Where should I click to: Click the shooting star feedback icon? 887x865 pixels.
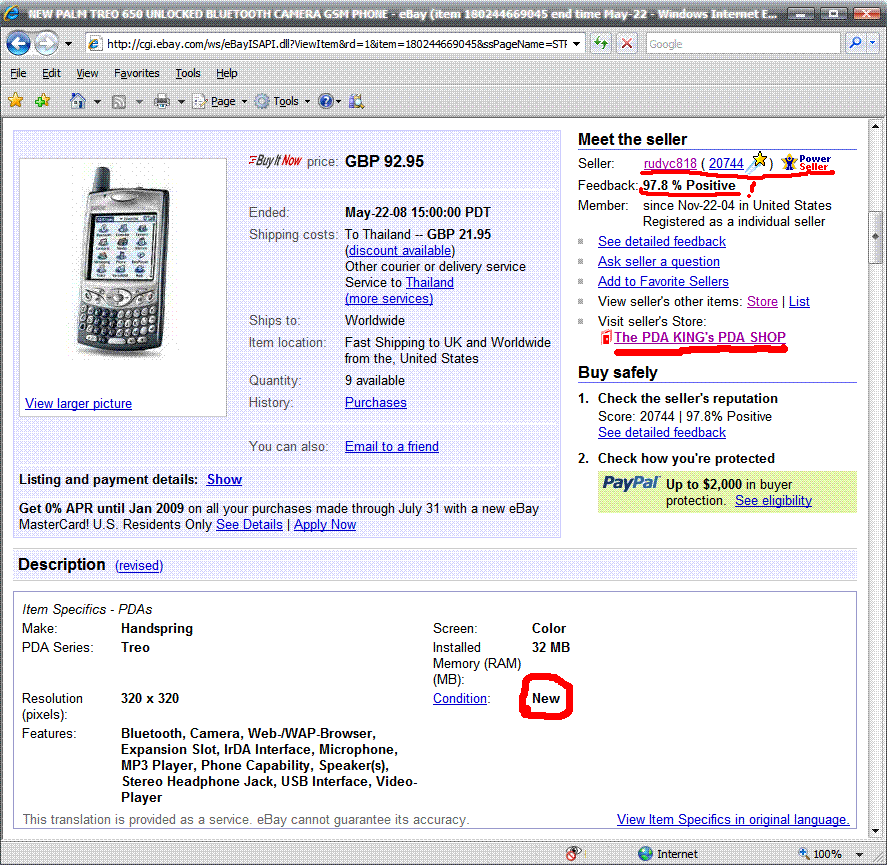click(x=756, y=162)
